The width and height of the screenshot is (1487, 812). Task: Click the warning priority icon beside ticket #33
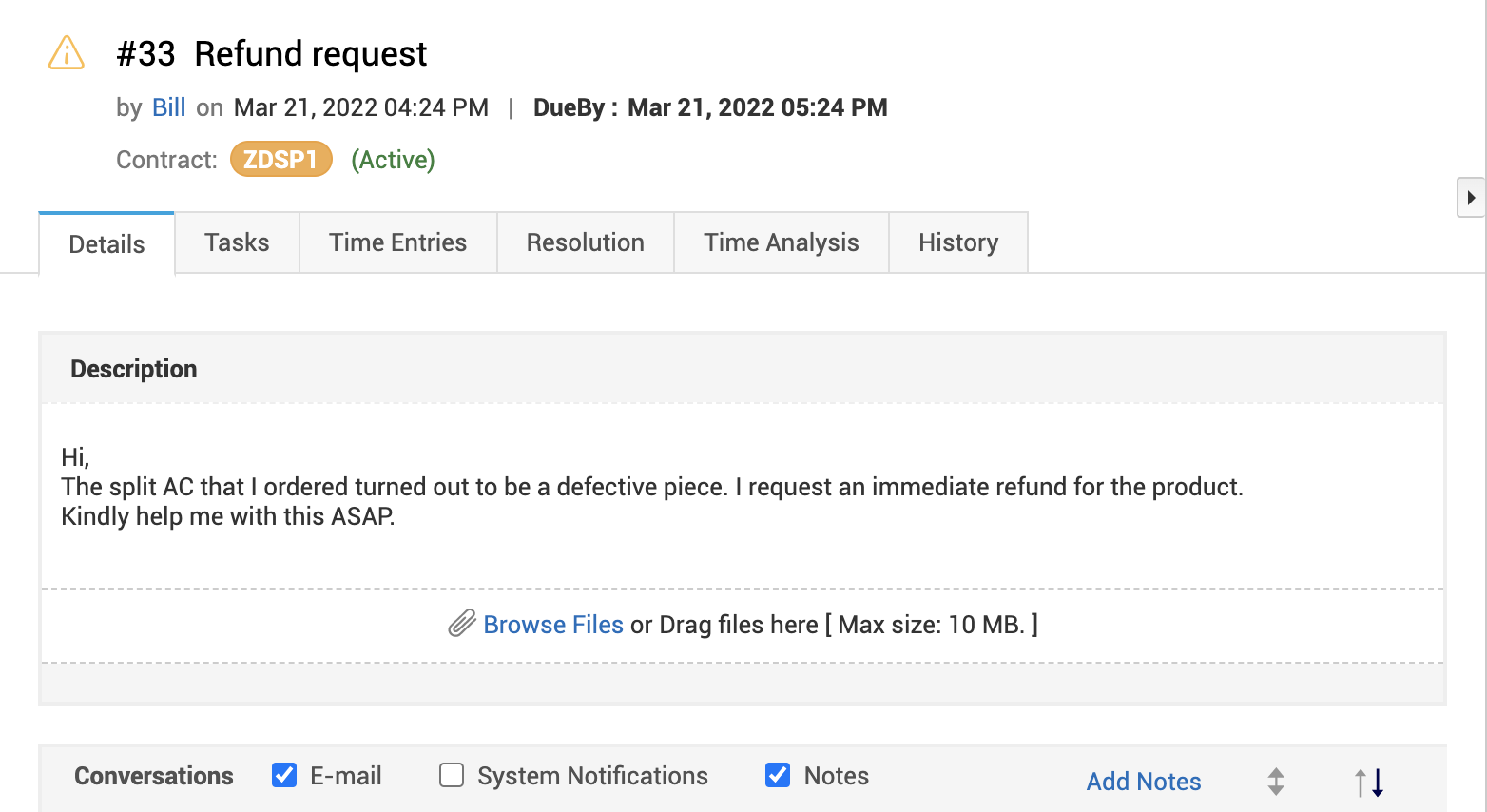tap(67, 53)
